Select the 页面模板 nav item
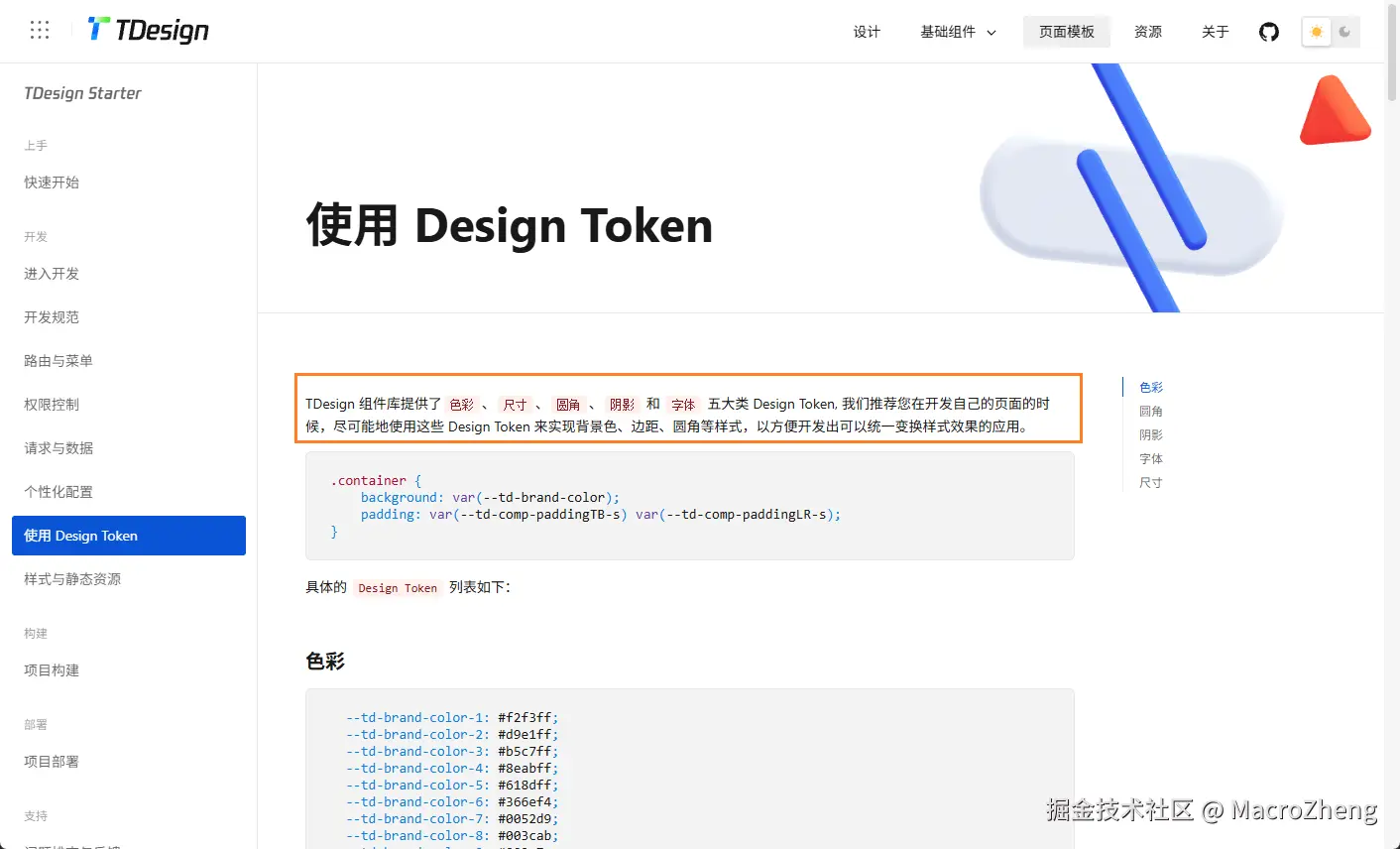 click(x=1067, y=32)
